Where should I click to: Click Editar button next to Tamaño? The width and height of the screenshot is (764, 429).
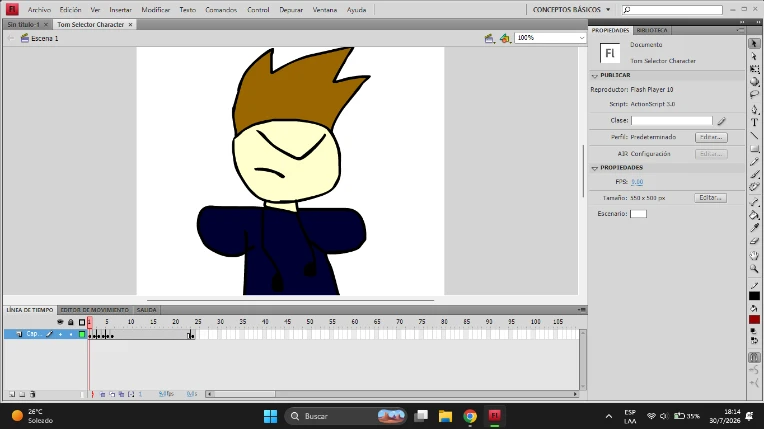(x=710, y=198)
